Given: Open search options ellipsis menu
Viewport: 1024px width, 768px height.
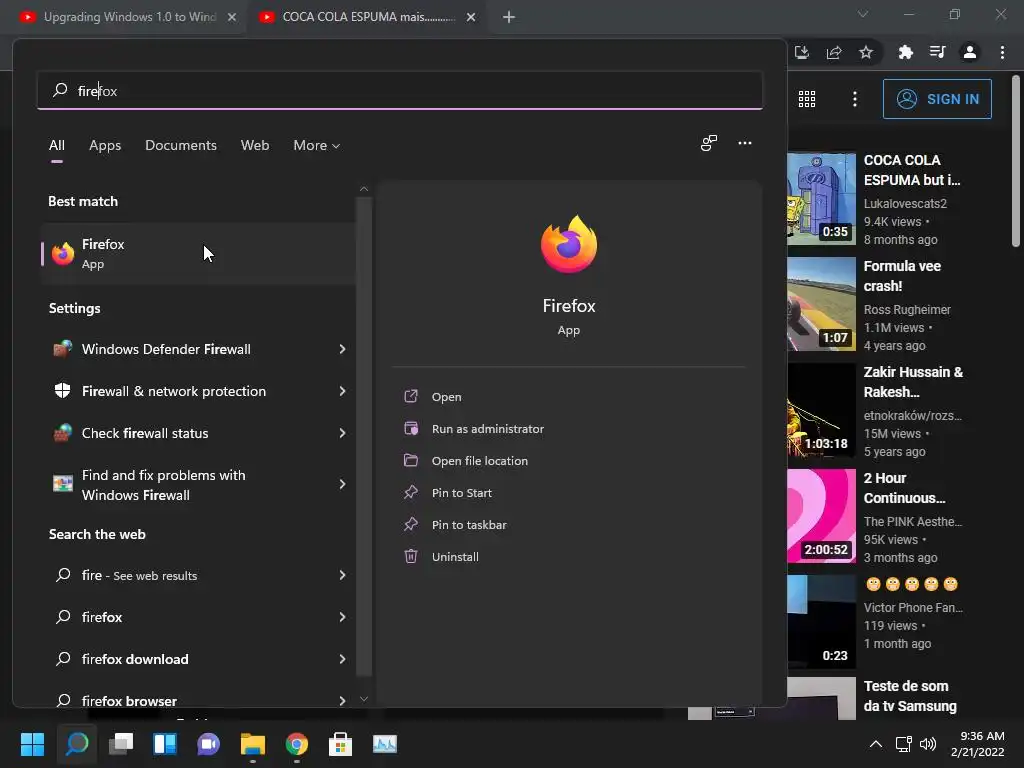Looking at the screenshot, I should pyautogui.click(x=744, y=143).
